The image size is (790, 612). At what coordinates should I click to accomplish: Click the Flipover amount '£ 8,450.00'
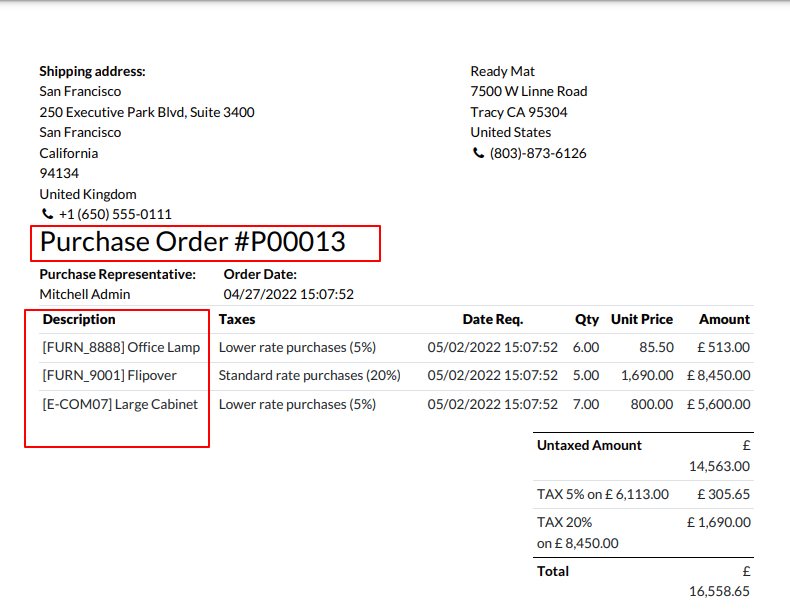click(719, 376)
